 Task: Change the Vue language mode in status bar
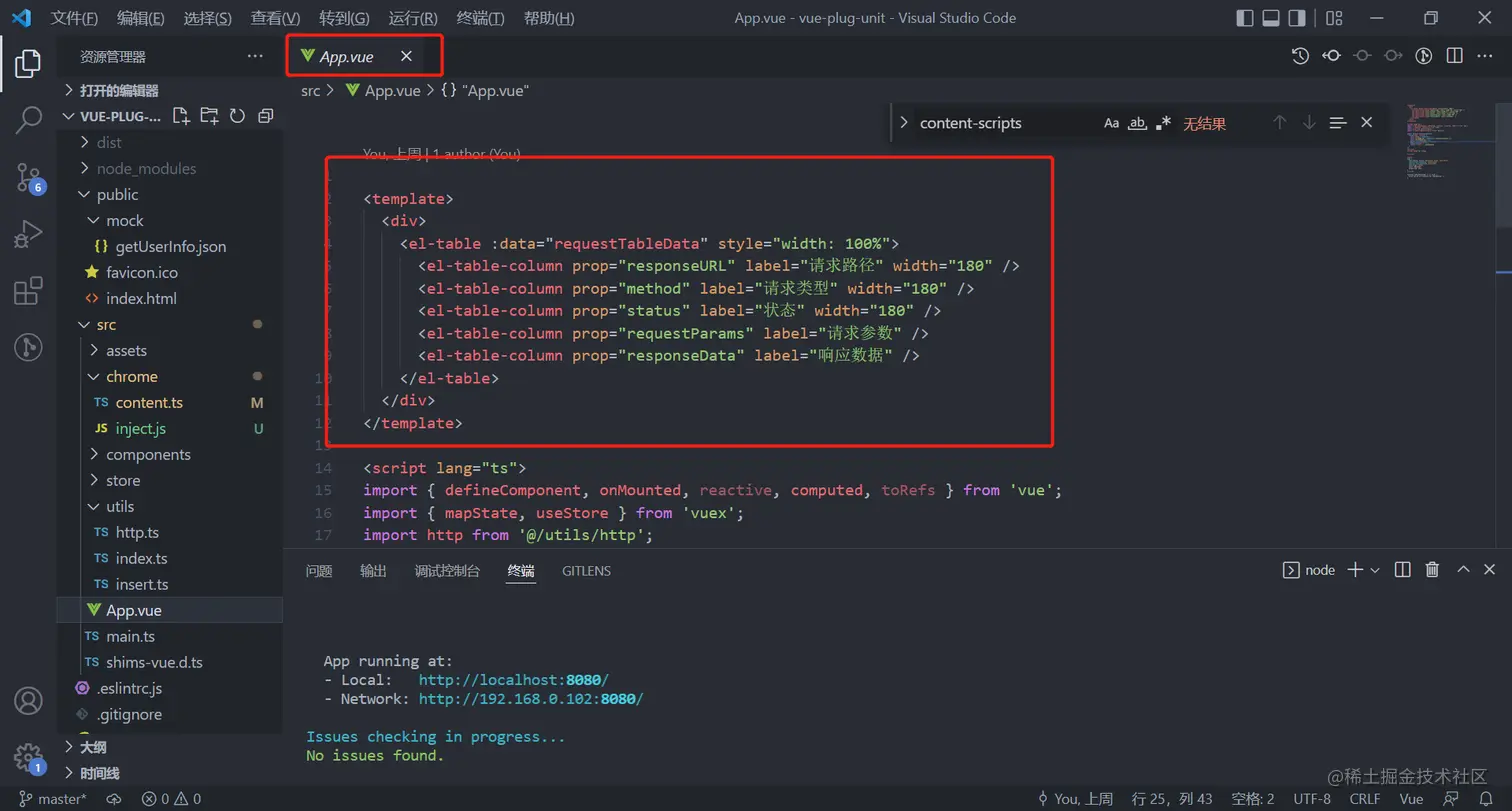[1411, 799]
